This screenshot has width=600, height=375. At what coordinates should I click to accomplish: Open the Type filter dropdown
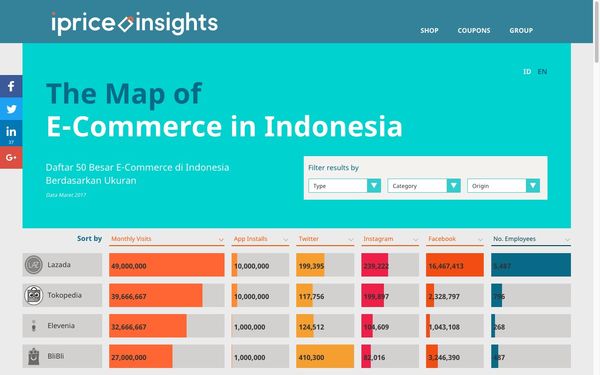click(344, 186)
